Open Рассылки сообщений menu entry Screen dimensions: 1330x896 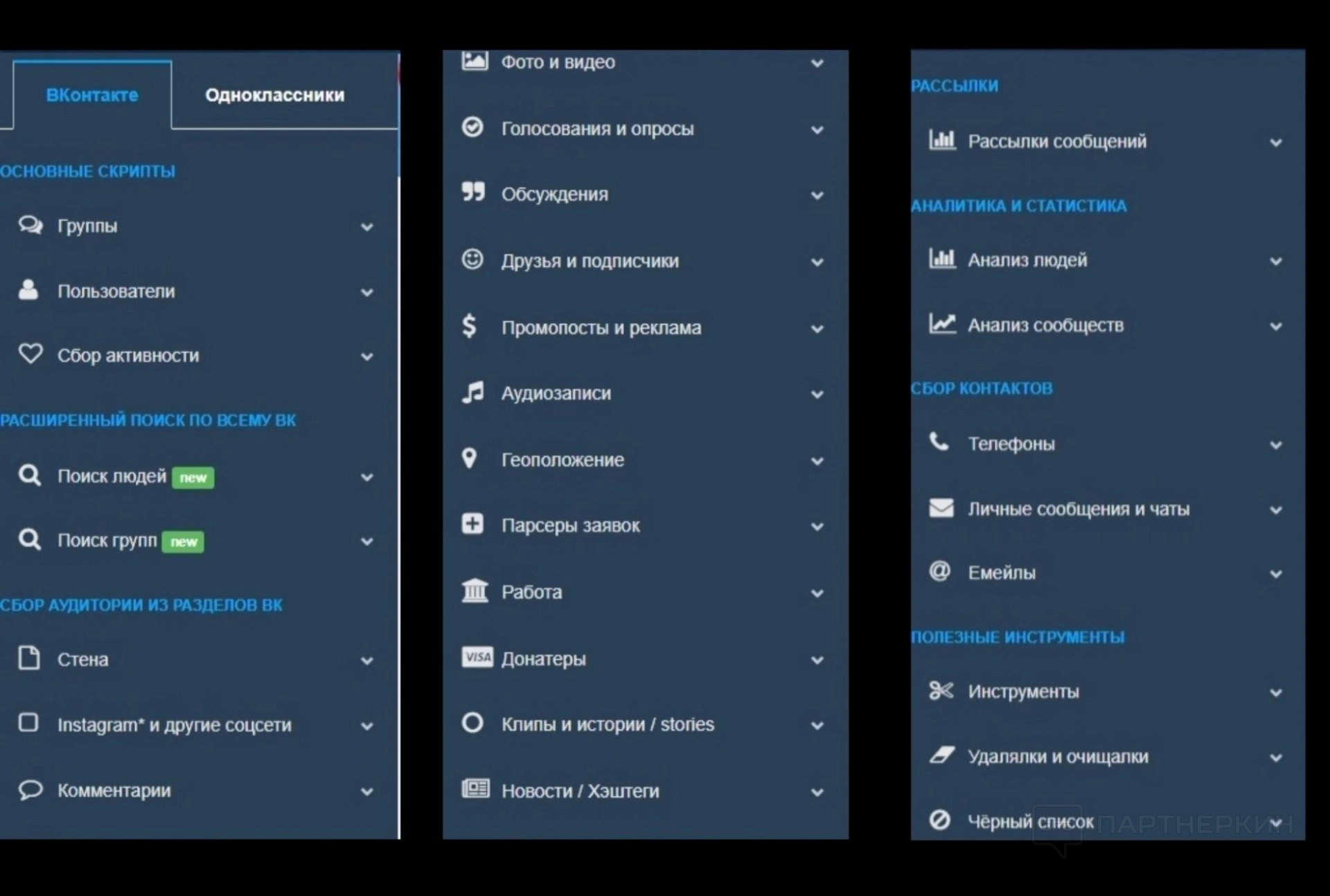[1056, 142]
